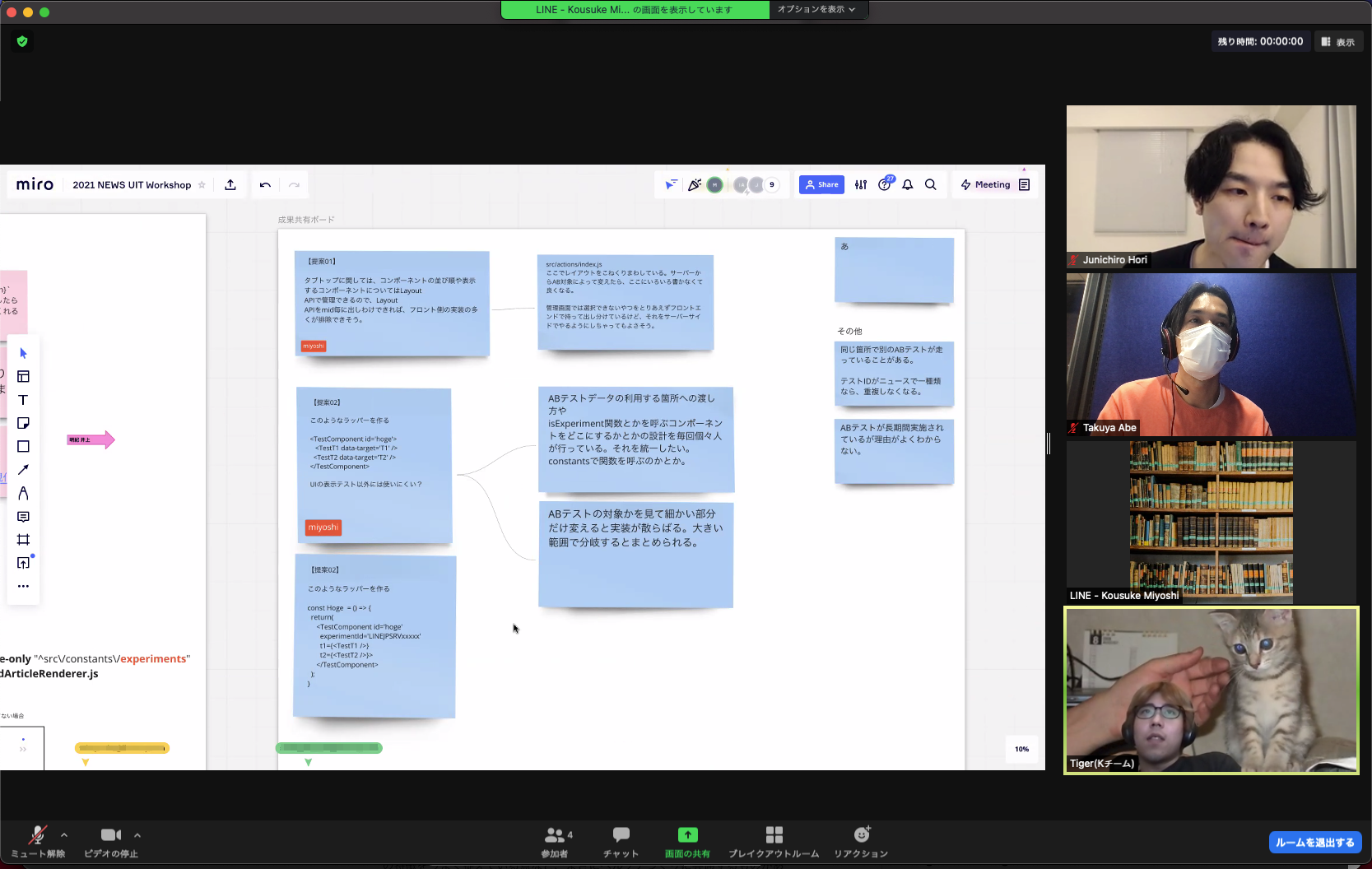Open the オプションを表示 dropdown
Viewport: 1372px width, 869px height.
[816, 10]
